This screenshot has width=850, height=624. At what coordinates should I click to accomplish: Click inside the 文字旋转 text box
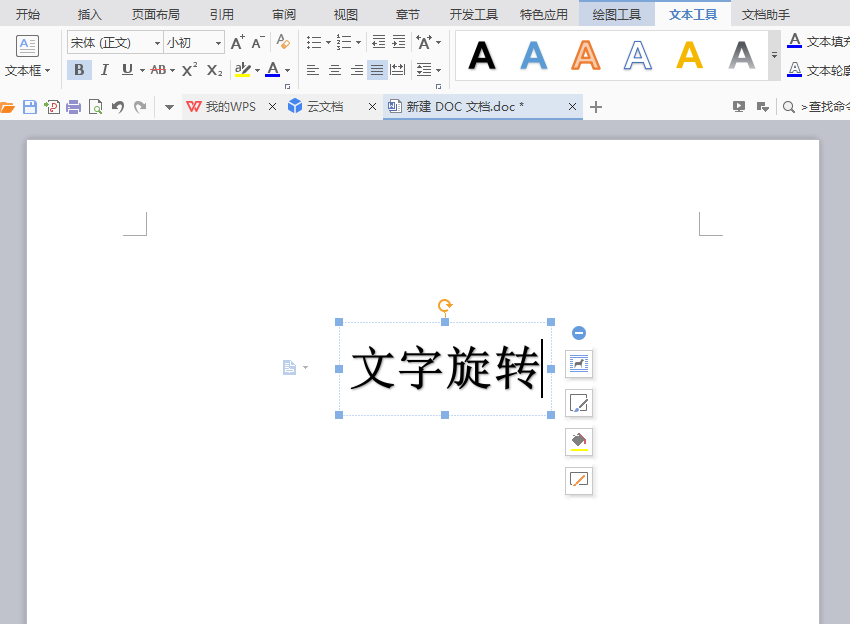(445, 369)
